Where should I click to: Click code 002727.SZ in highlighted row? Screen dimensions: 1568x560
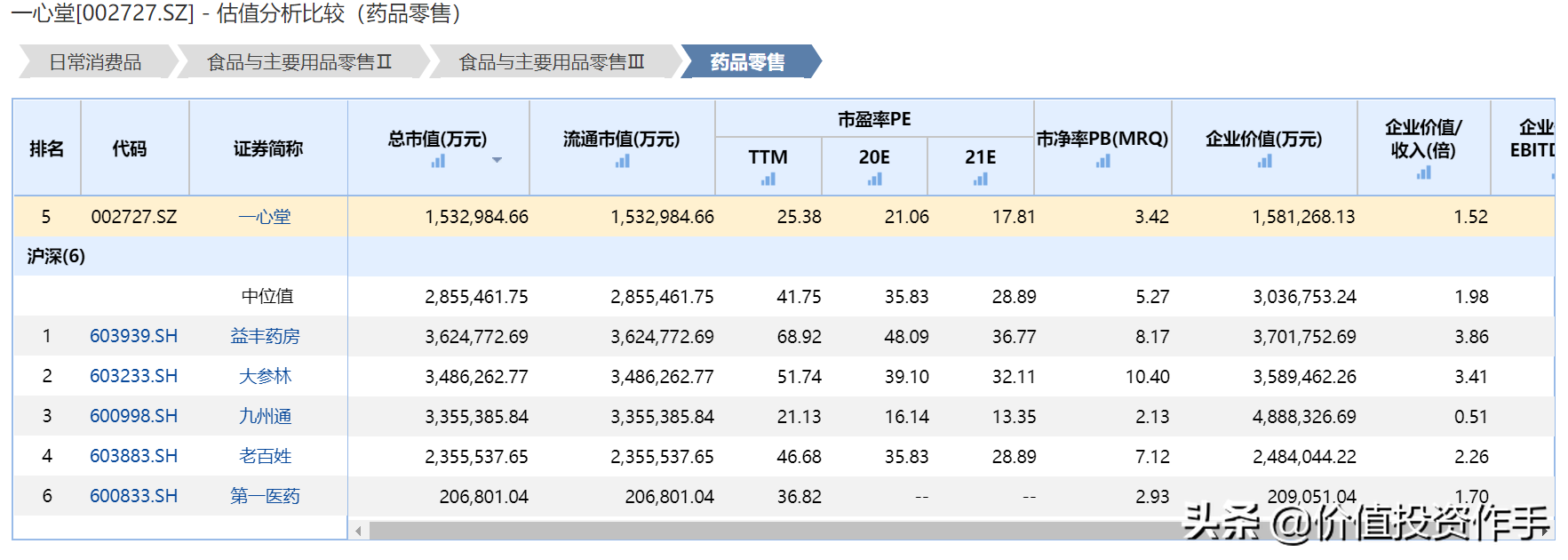134,217
